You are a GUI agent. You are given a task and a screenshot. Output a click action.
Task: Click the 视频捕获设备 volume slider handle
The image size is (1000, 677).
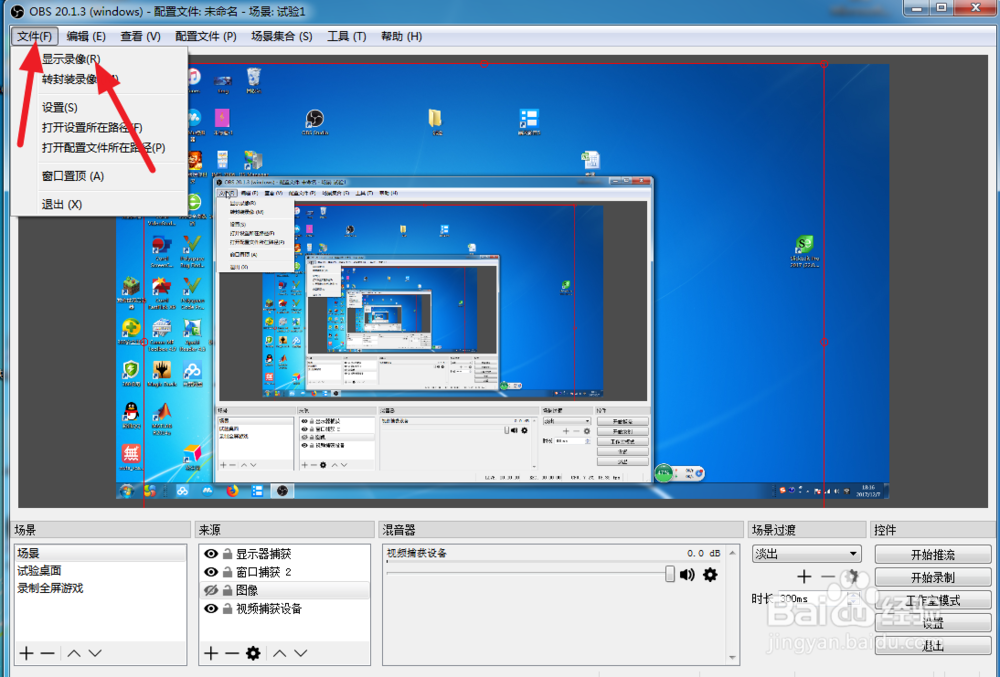[x=670, y=573]
